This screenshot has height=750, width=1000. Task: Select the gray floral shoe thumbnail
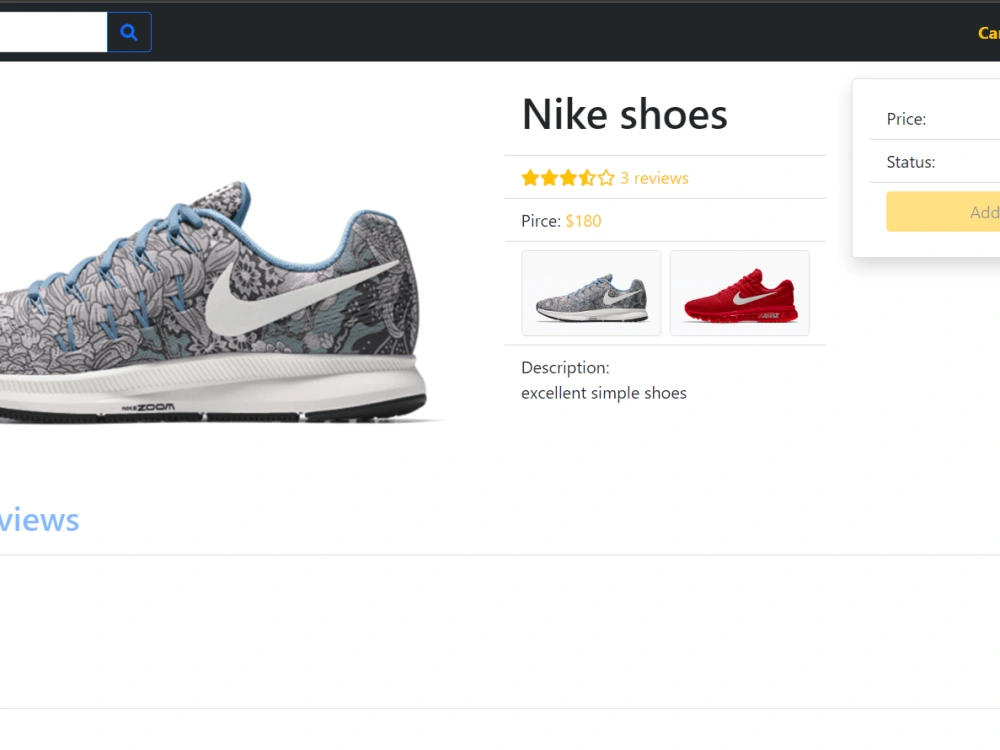[591, 293]
